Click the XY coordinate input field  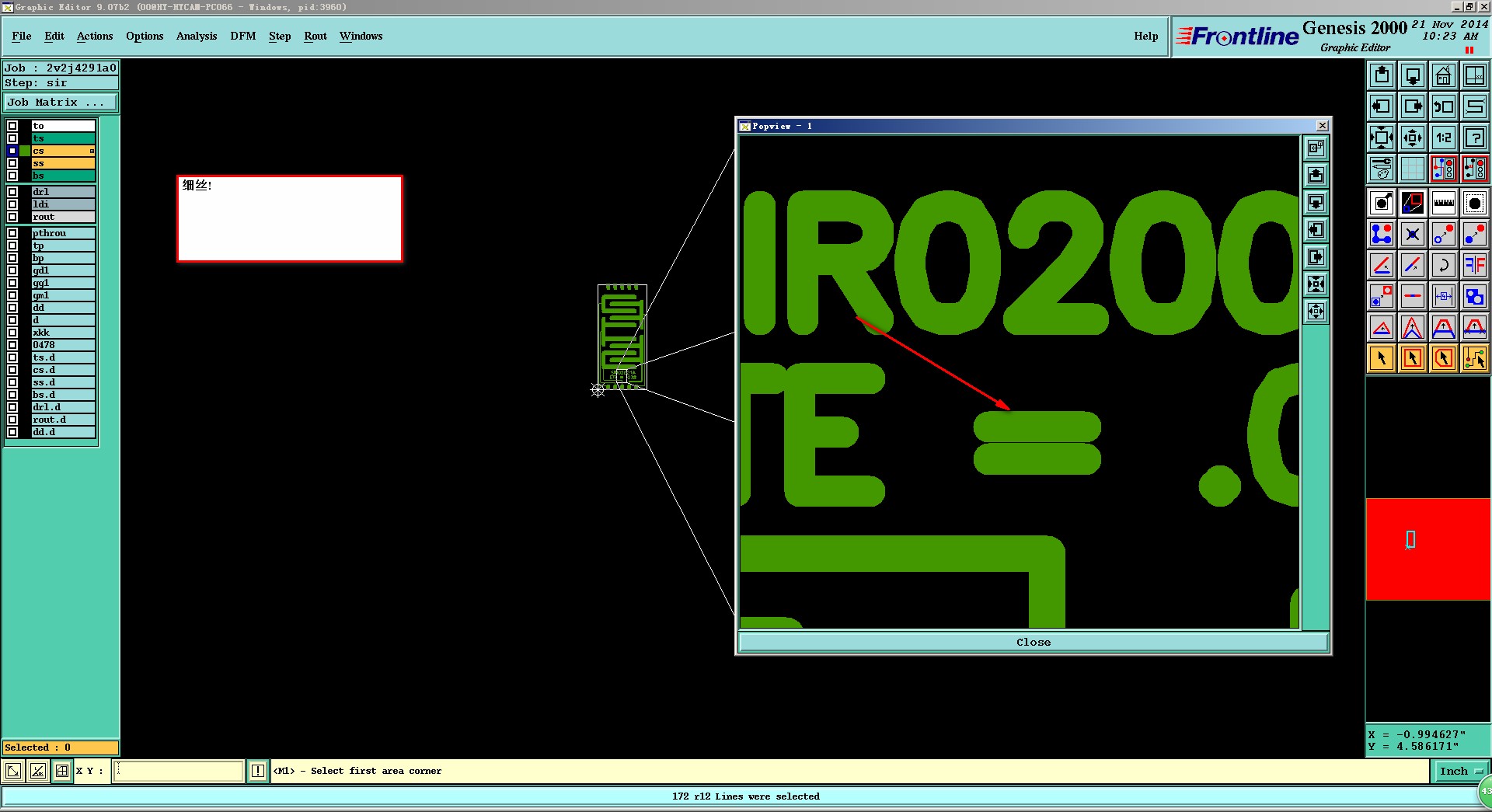pos(179,771)
